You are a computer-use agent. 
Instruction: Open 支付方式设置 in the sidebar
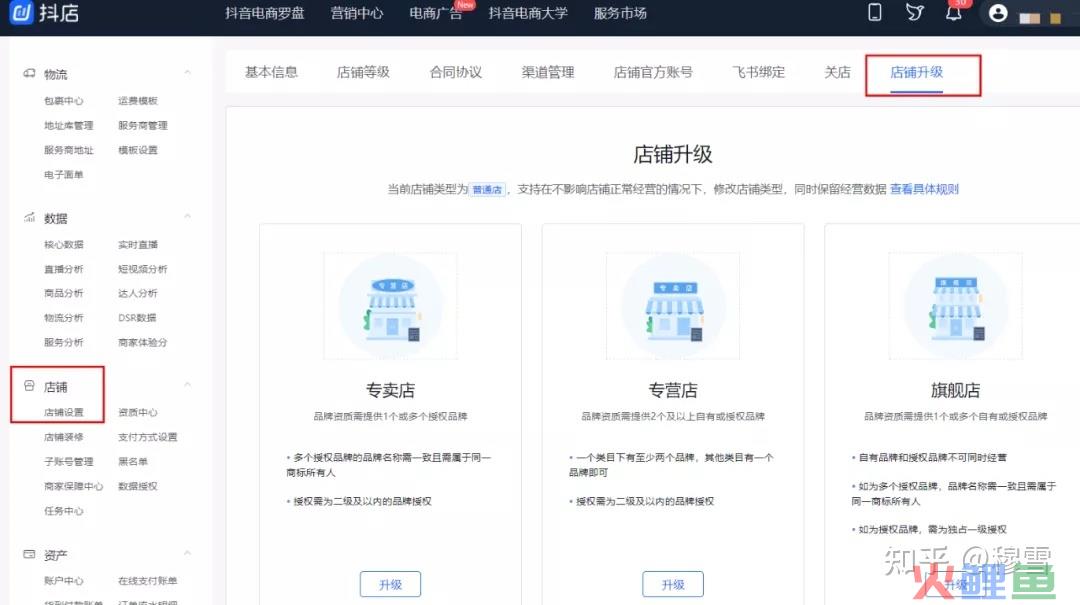tap(147, 438)
